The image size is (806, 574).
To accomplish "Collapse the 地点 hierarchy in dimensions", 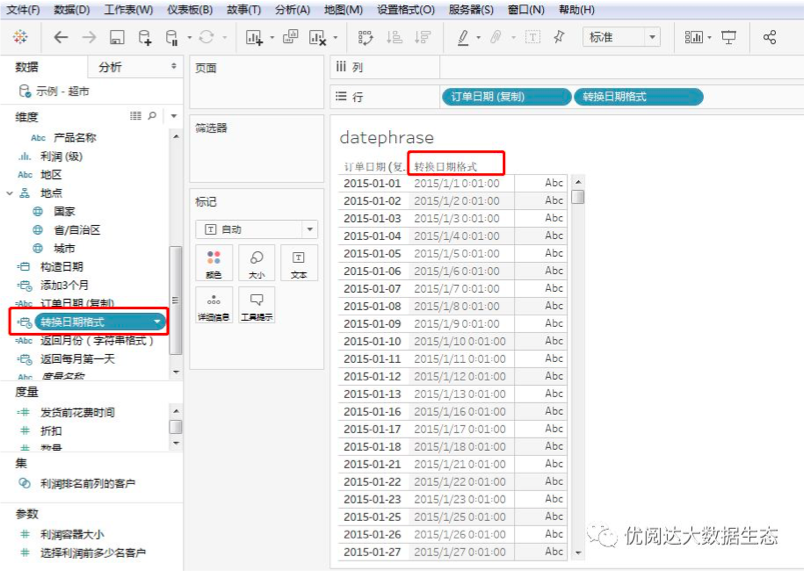I will pyautogui.click(x=11, y=193).
